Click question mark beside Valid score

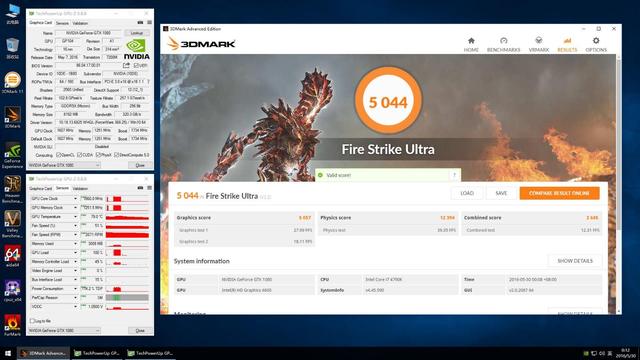tap(454, 175)
